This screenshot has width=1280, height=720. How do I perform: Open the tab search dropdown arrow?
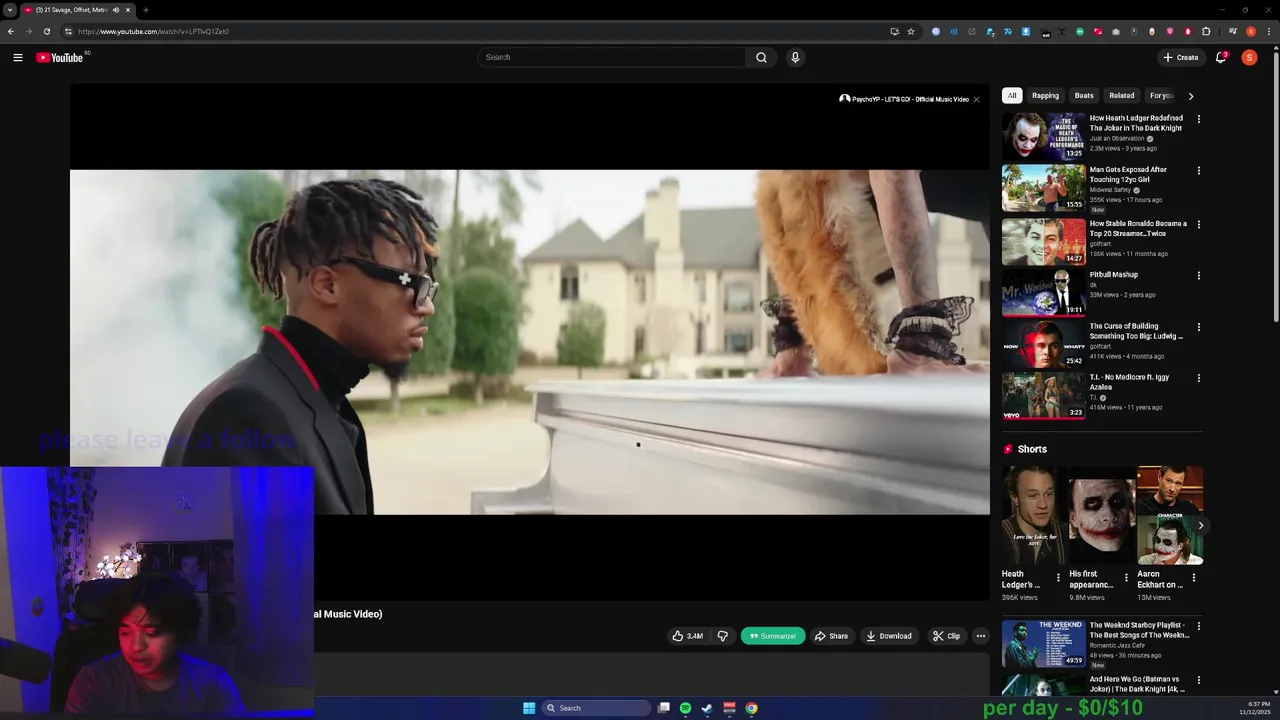[x=9, y=10]
